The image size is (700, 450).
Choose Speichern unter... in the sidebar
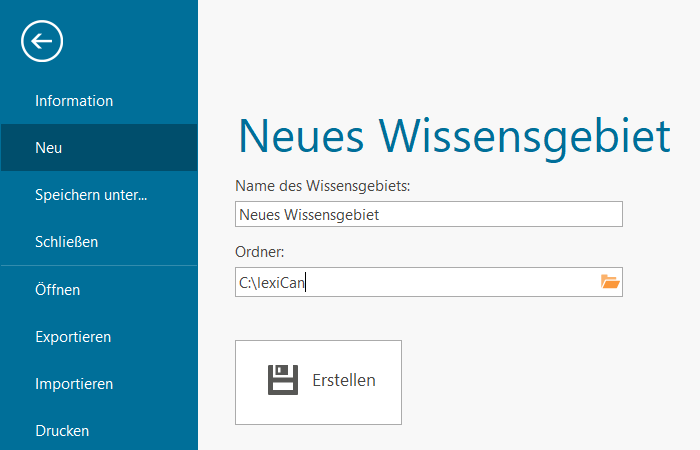(x=91, y=195)
